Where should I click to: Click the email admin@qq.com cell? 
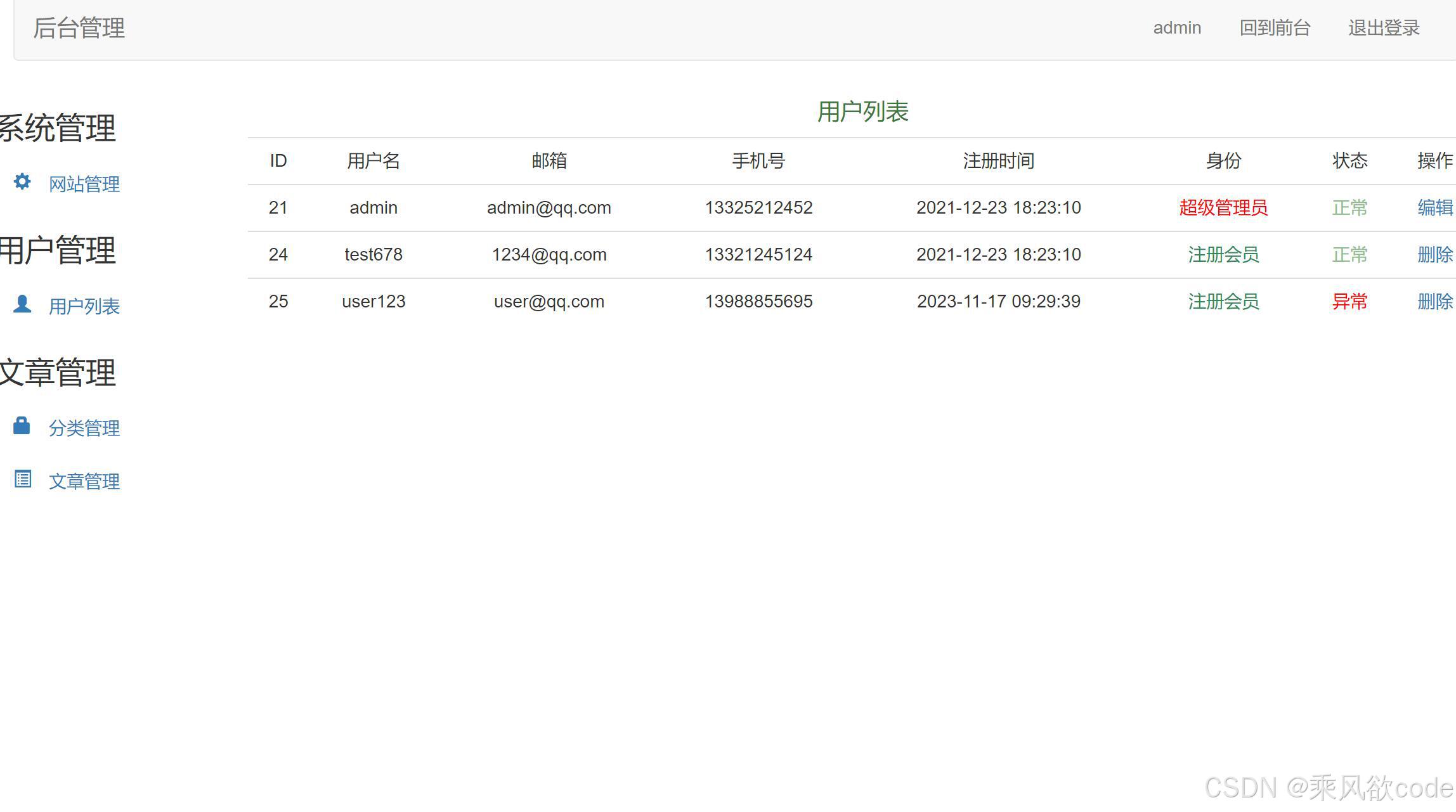click(549, 208)
